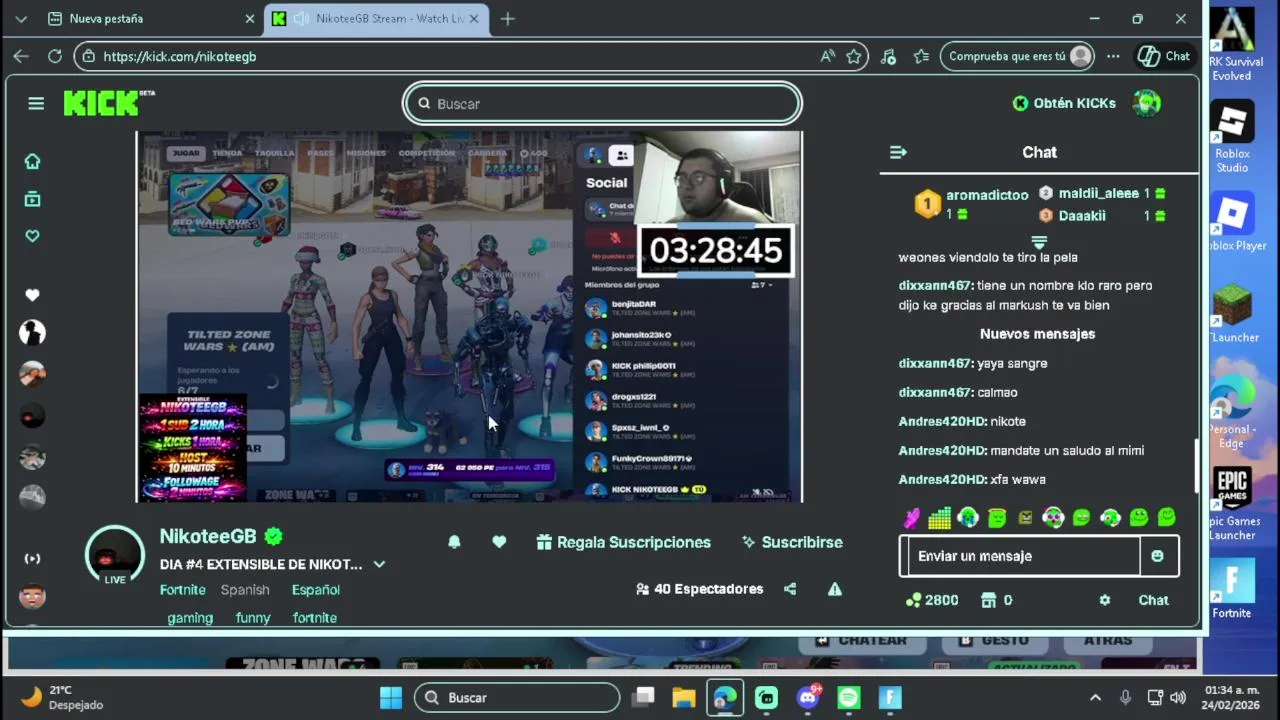
Task: Toggle read aloud icon in address bar
Action: [x=827, y=56]
